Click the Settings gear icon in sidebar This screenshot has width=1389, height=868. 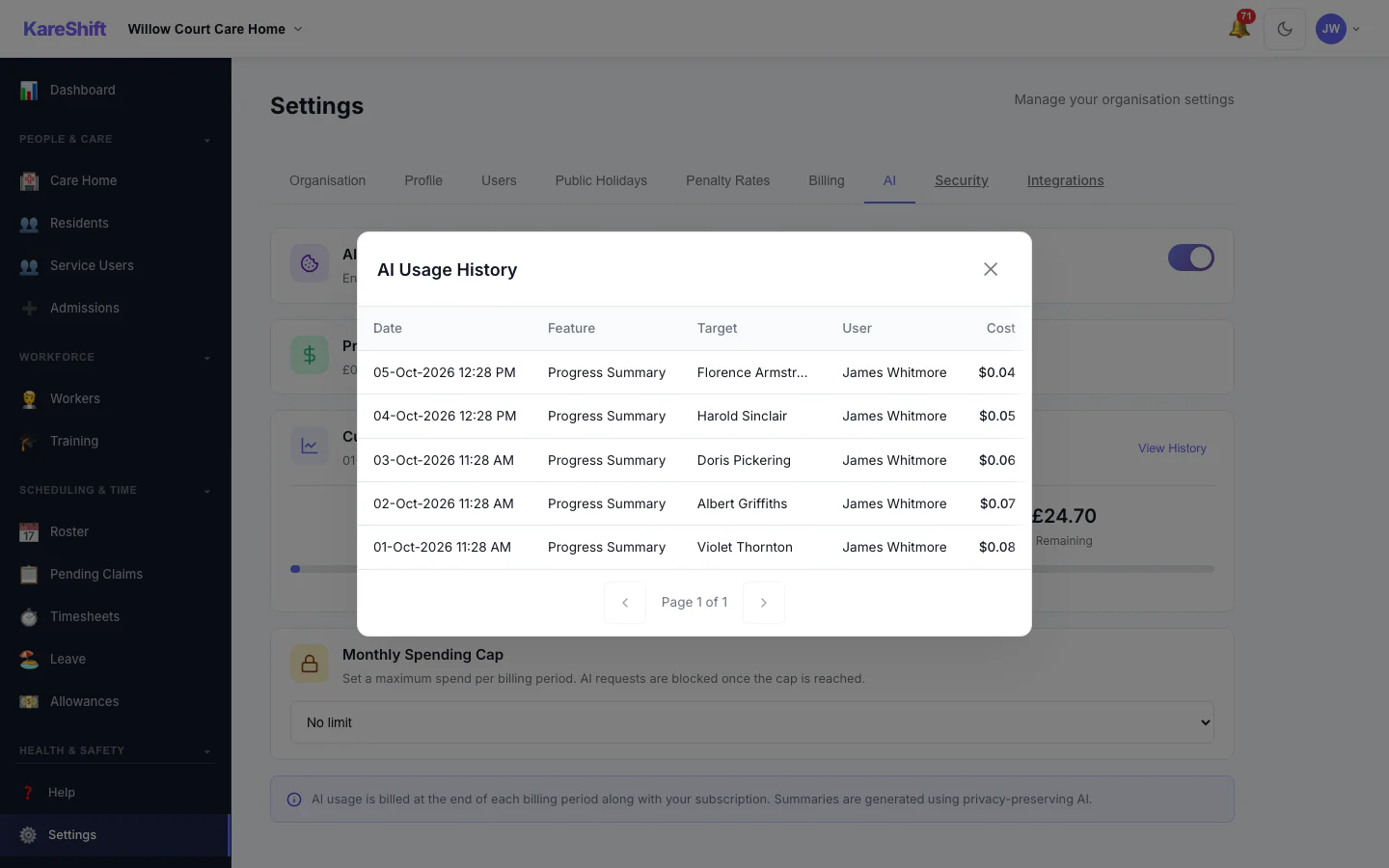[28, 835]
